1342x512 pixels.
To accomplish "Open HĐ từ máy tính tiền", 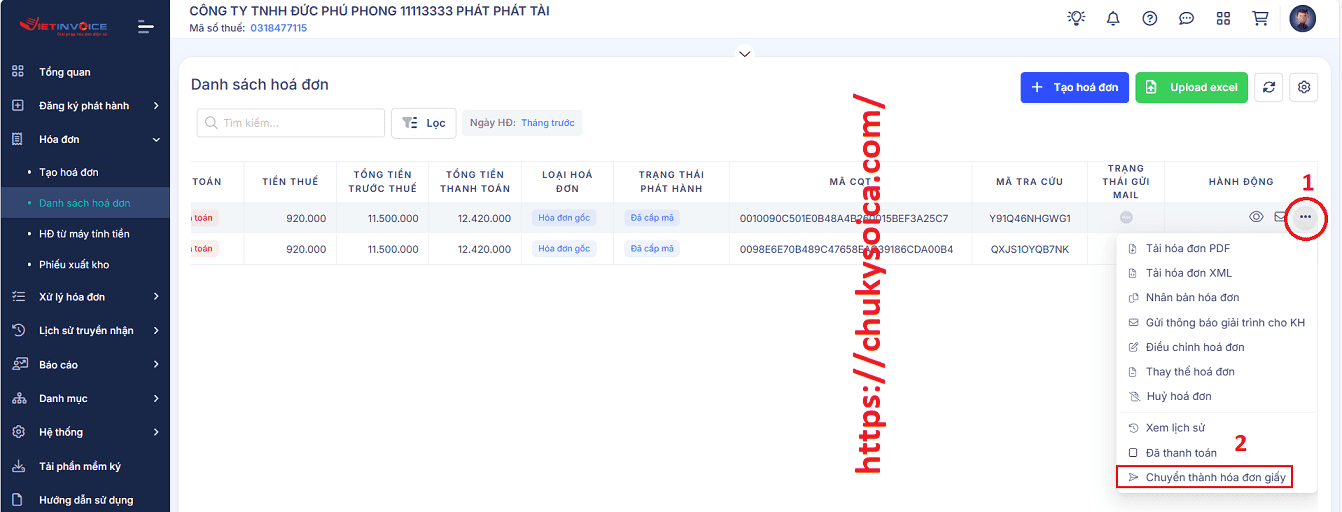I will click(84, 233).
